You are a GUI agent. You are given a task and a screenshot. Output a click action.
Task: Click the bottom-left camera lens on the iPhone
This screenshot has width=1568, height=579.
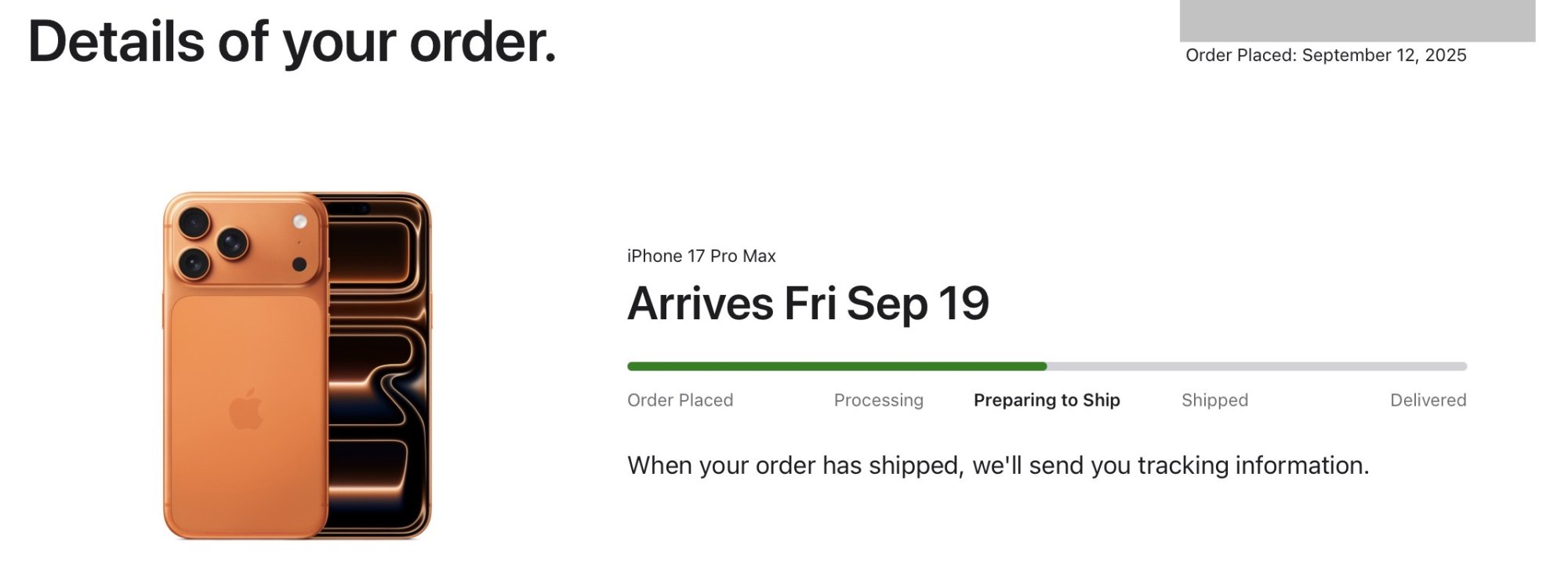[194, 262]
